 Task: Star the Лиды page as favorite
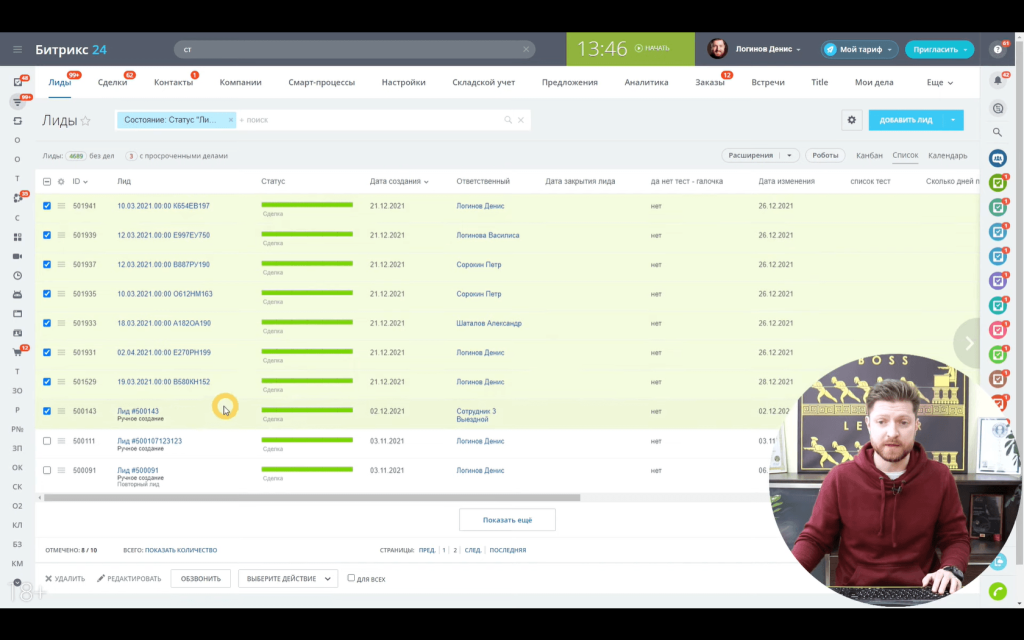86,121
